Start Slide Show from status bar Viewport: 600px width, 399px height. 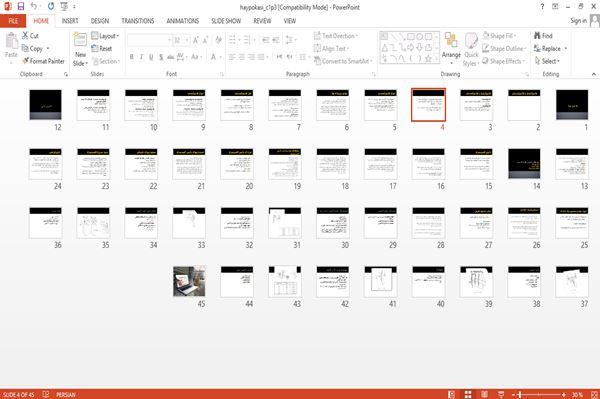click(x=501, y=394)
